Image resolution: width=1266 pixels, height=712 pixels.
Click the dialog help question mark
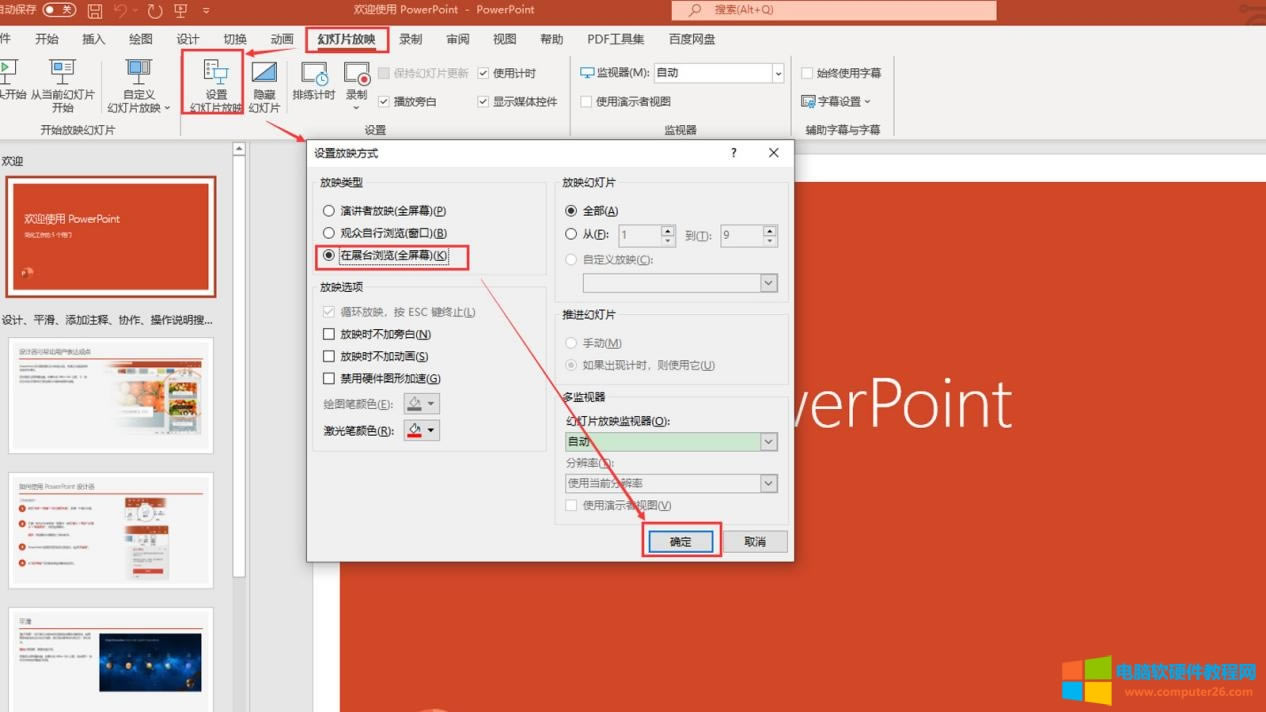(733, 153)
